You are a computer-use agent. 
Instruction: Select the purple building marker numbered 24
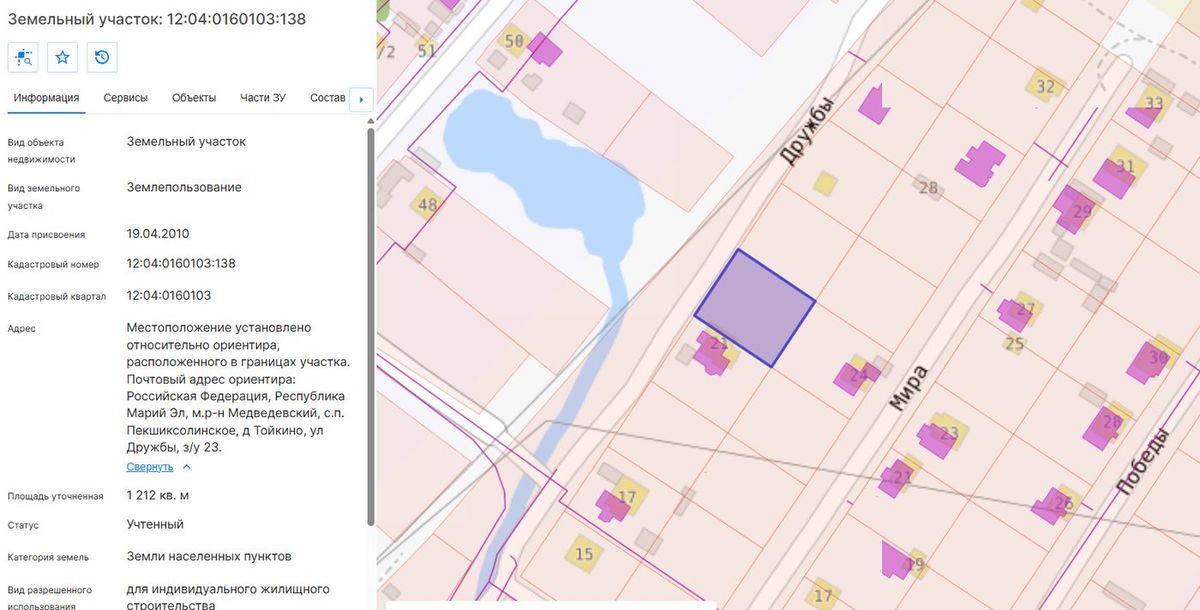pyautogui.click(x=854, y=377)
